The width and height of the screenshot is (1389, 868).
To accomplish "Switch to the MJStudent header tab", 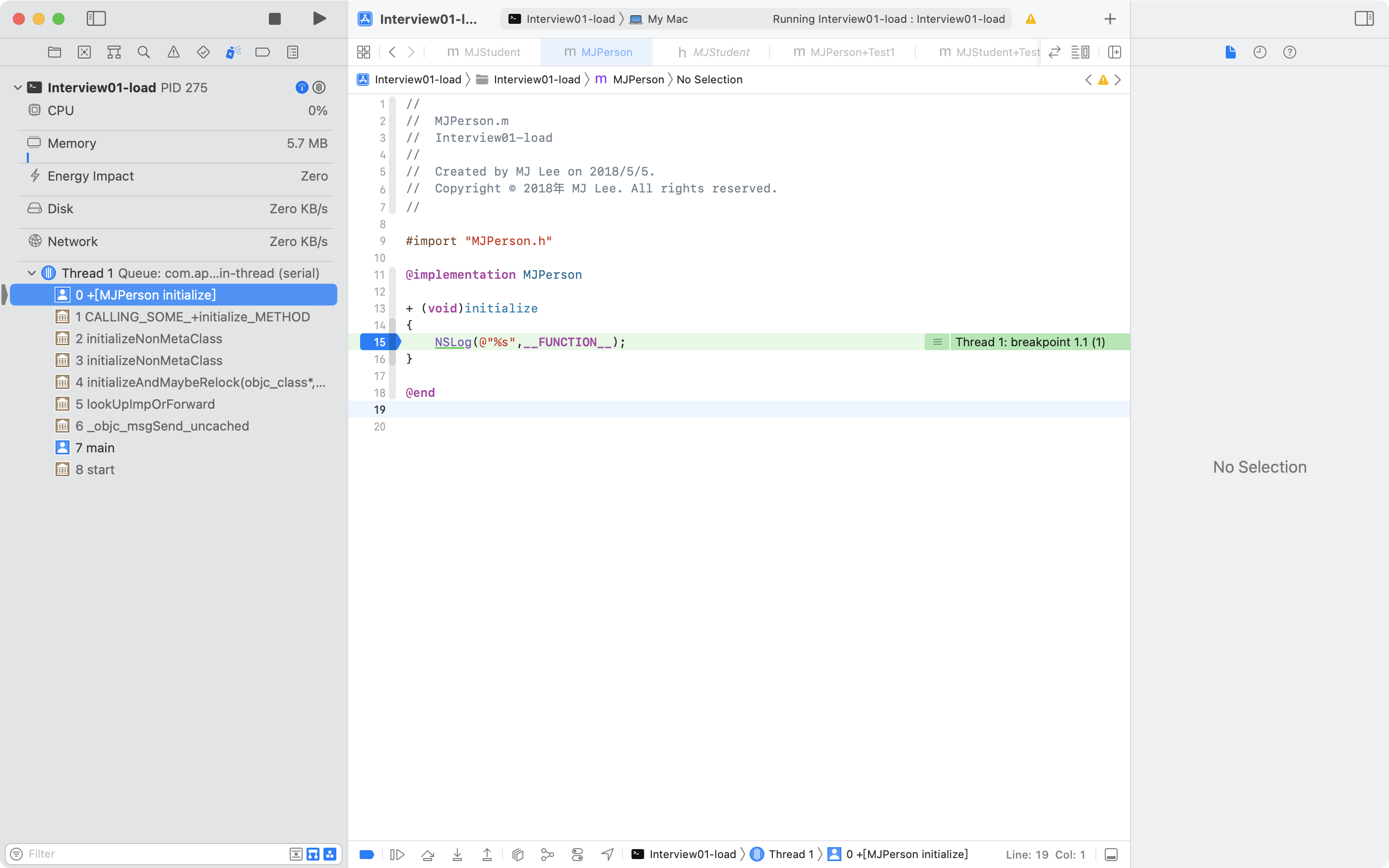I will point(713,52).
